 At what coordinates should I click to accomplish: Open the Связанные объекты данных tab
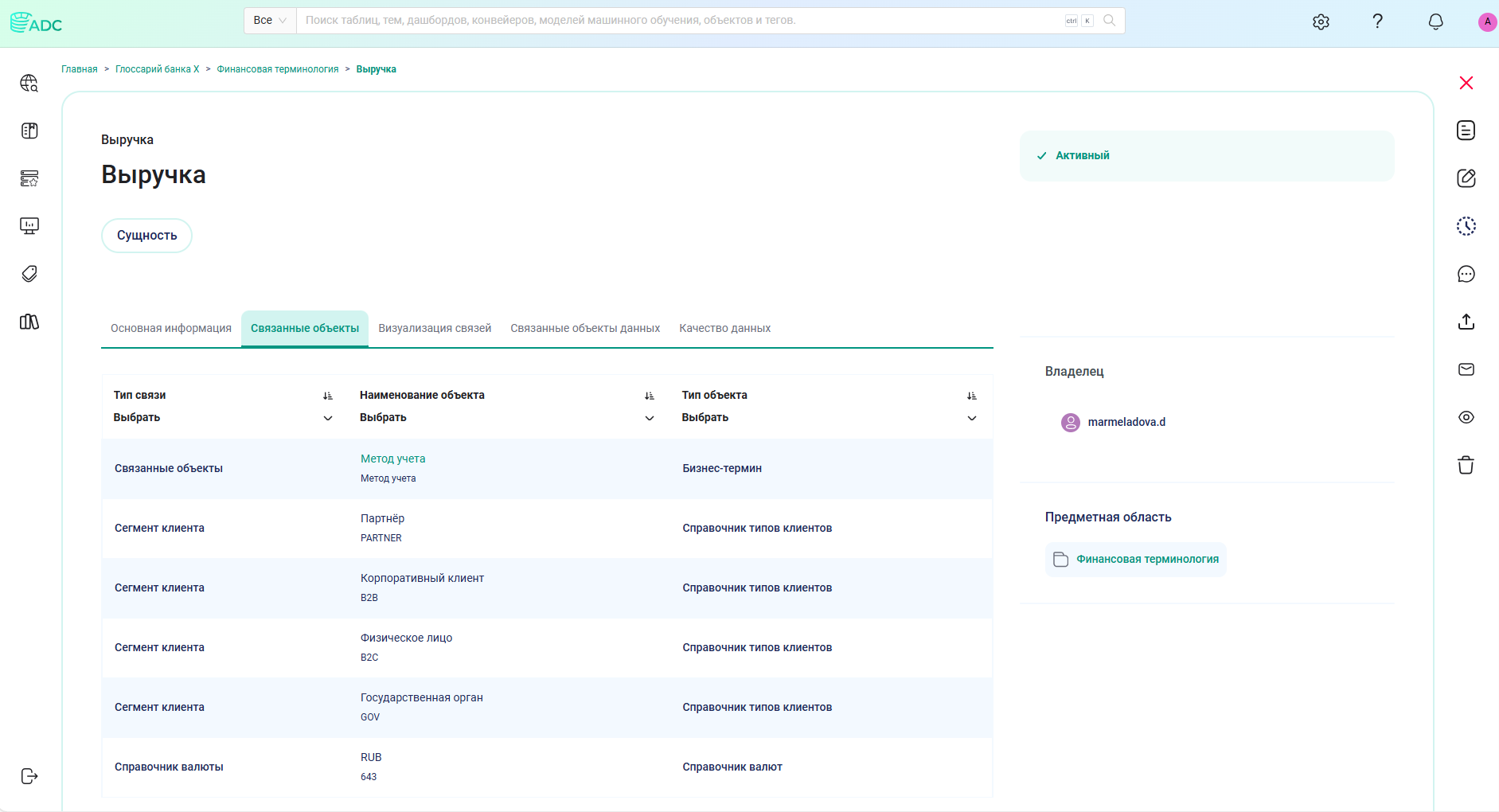tap(585, 328)
